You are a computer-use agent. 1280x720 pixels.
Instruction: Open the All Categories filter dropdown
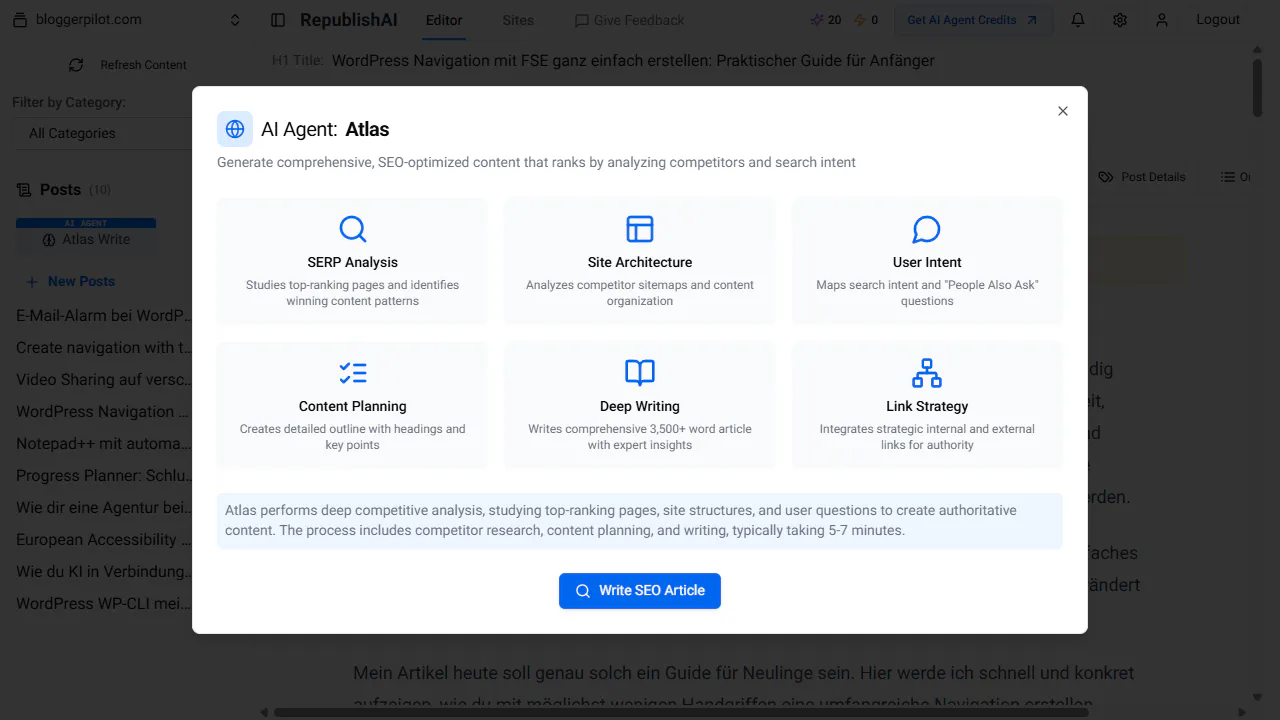pos(104,133)
